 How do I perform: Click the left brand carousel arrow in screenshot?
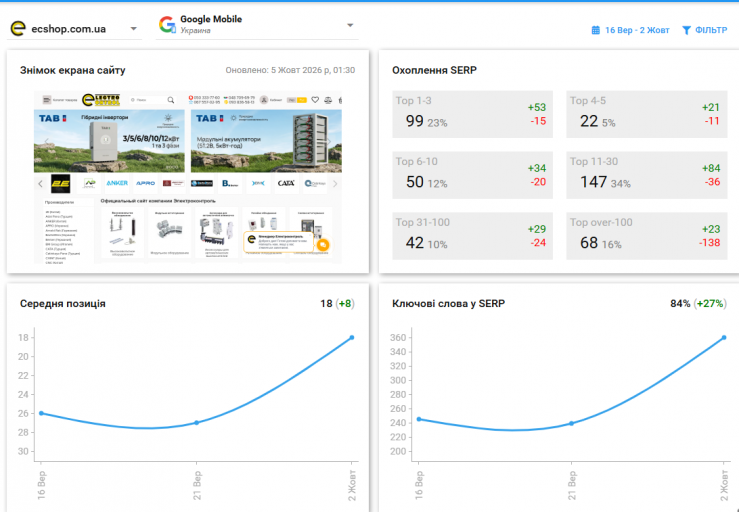[x=40, y=183]
